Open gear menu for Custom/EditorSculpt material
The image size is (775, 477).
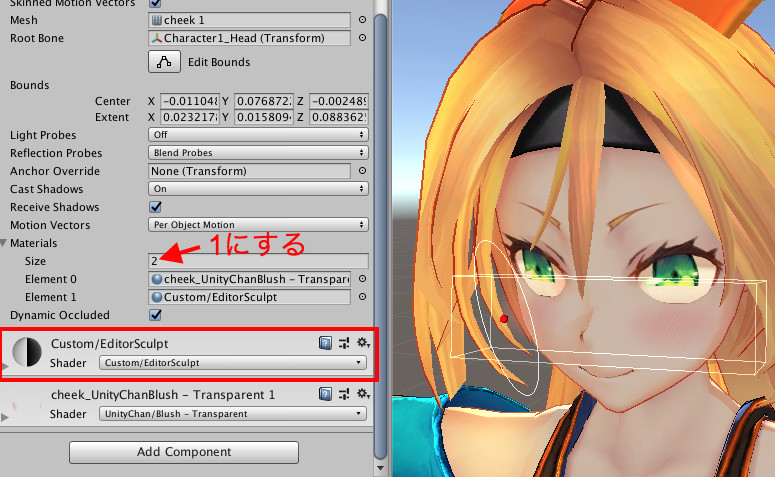[363, 343]
